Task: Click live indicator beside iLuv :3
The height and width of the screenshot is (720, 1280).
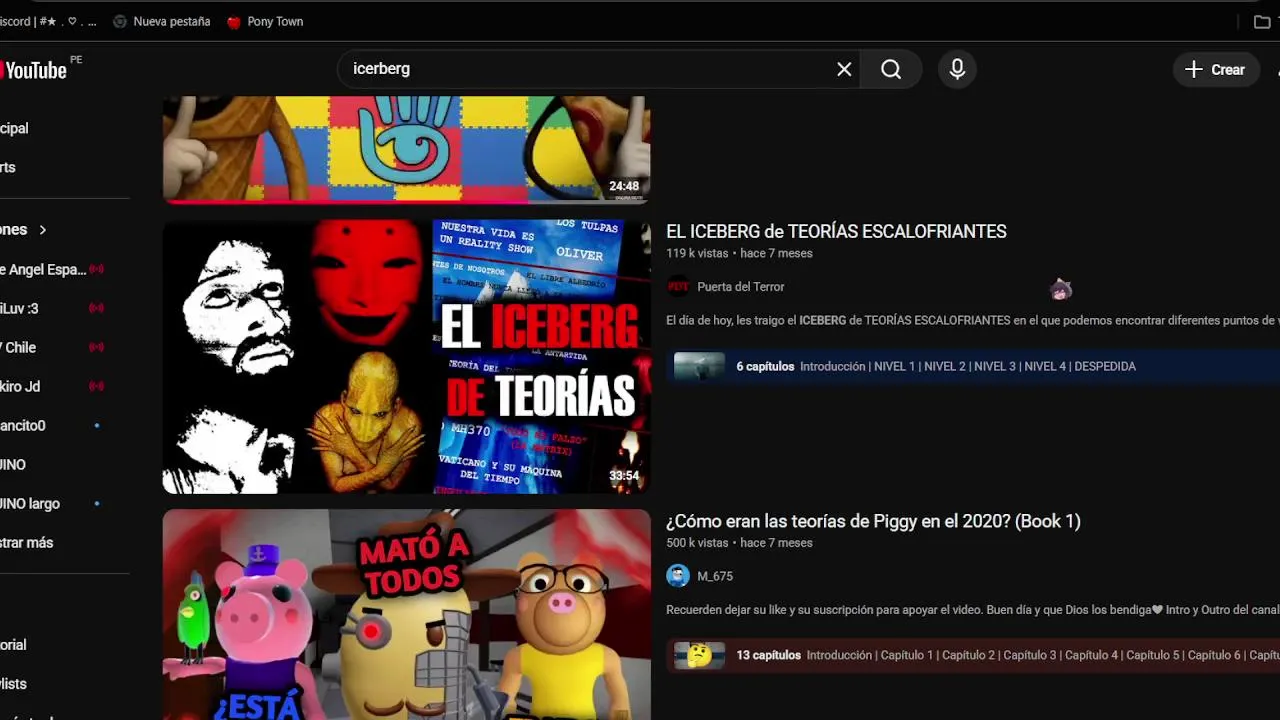Action: click(96, 308)
